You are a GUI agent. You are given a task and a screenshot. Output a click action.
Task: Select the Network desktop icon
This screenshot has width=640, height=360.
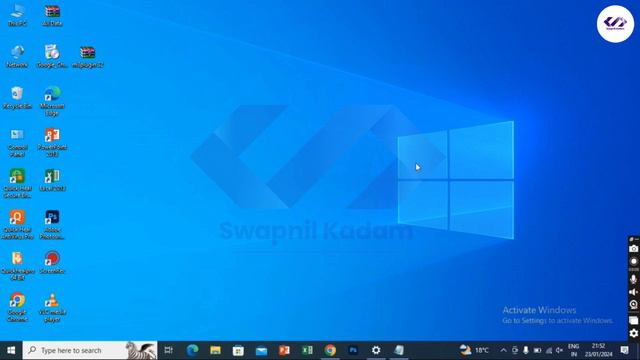point(17,57)
